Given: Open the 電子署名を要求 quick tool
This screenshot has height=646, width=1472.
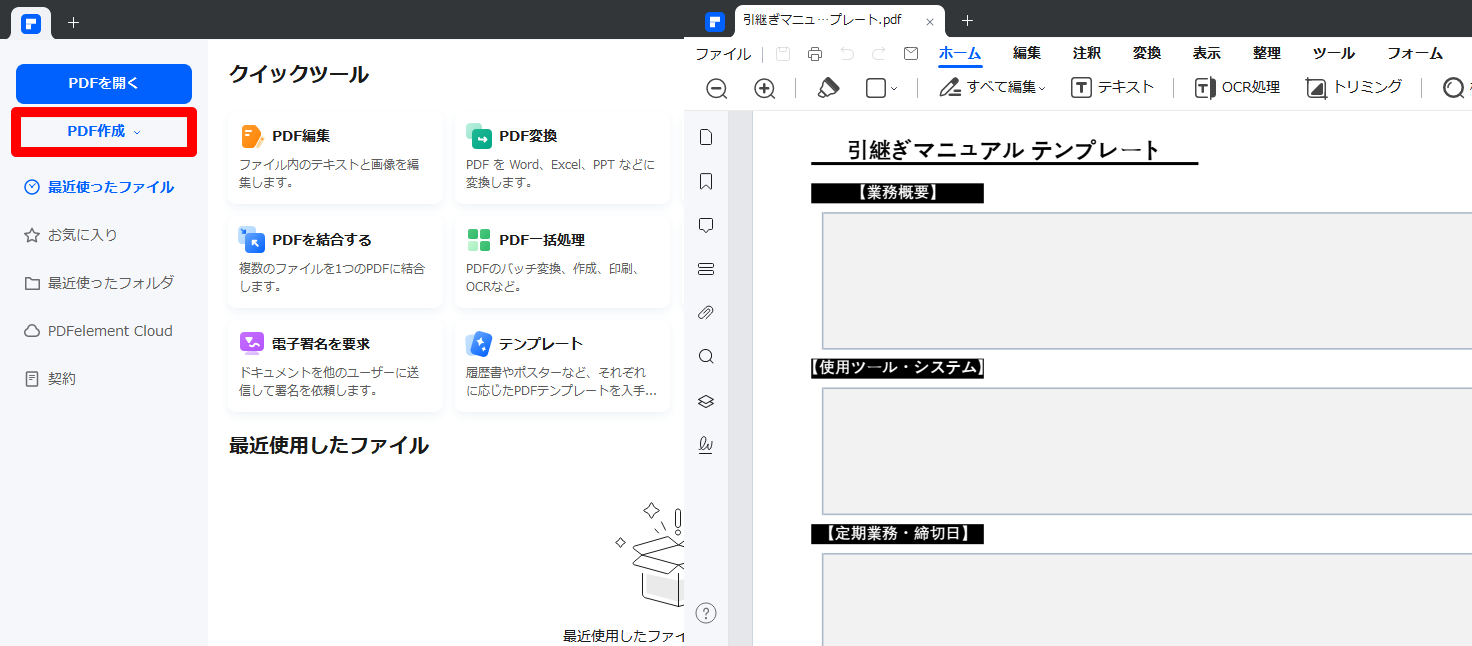Looking at the screenshot, I should [335, 366].
